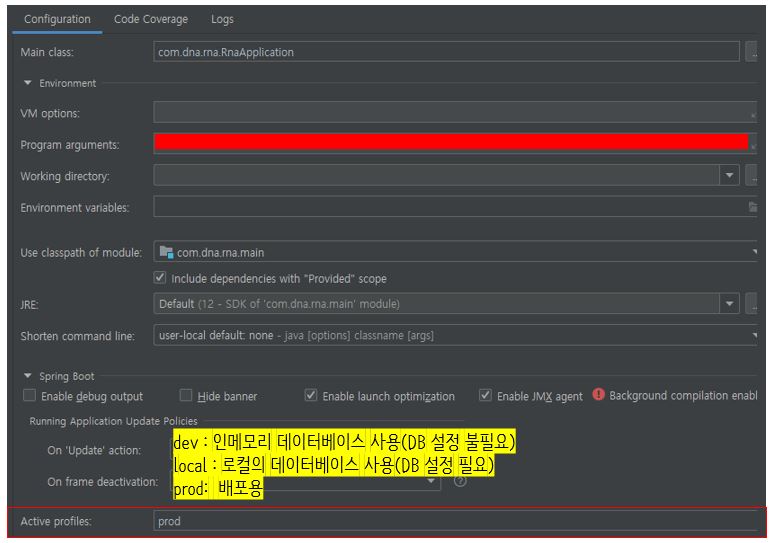Open the On frame deactivation dropdown
Image resolution: width=774 pixels, height=543 pixels.
click(x=431, y=481)
